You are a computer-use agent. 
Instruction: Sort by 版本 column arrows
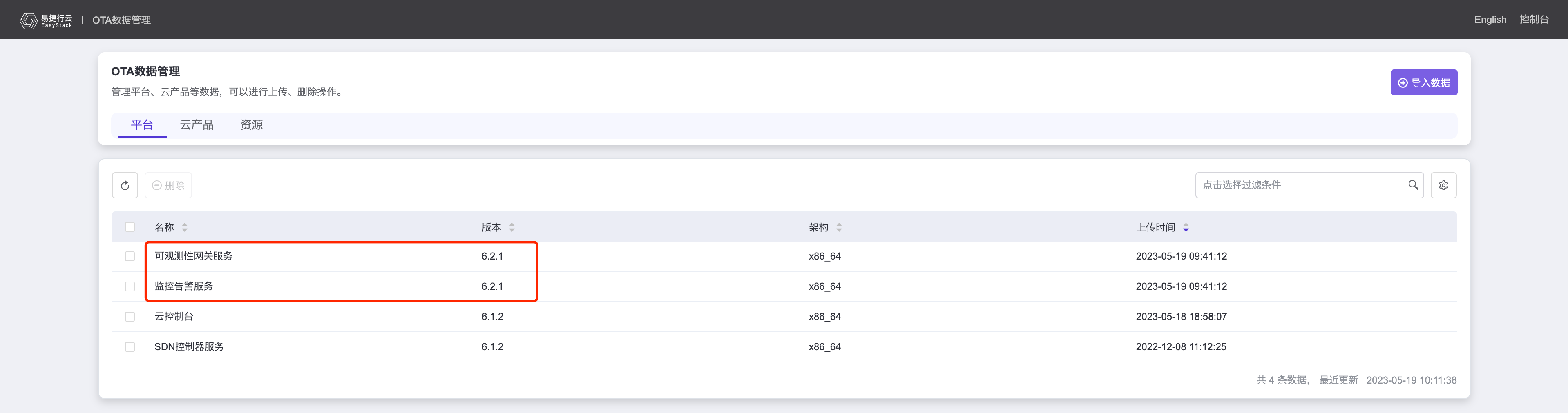pos(512,227)
